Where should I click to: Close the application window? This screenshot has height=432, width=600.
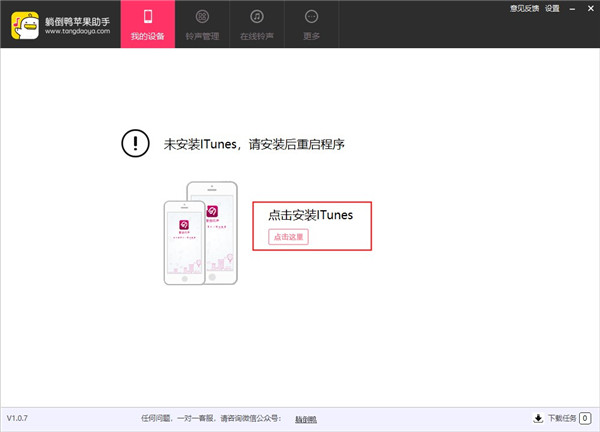(589, 8)
